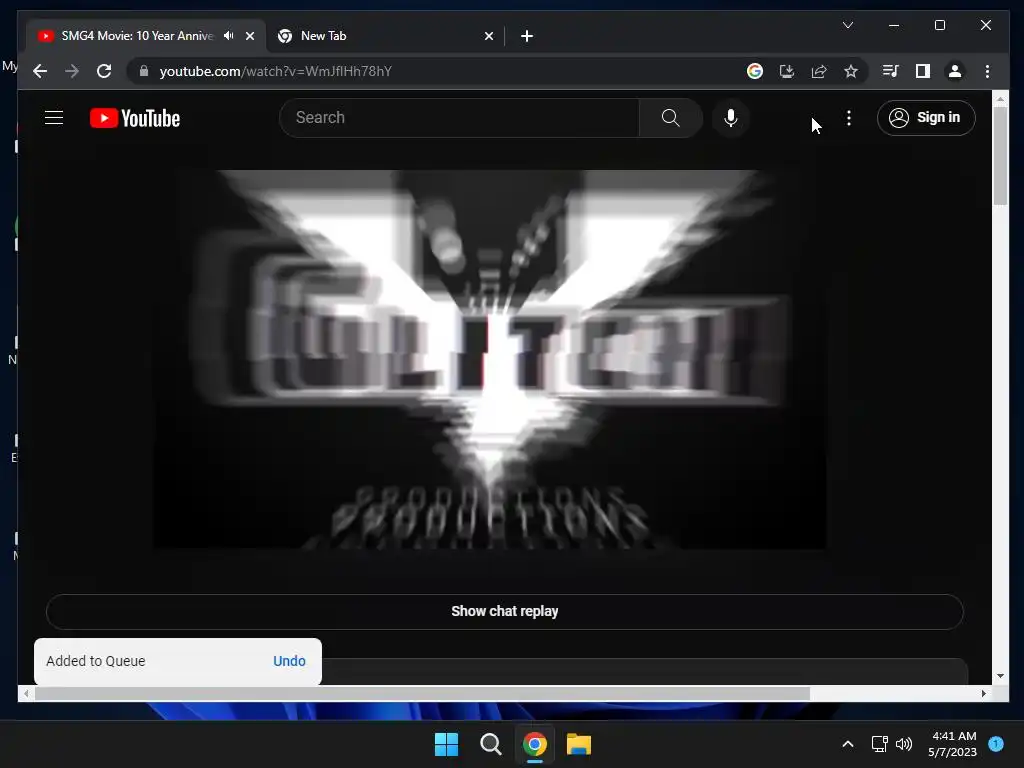Open a new browser tab

pos(527,36)
